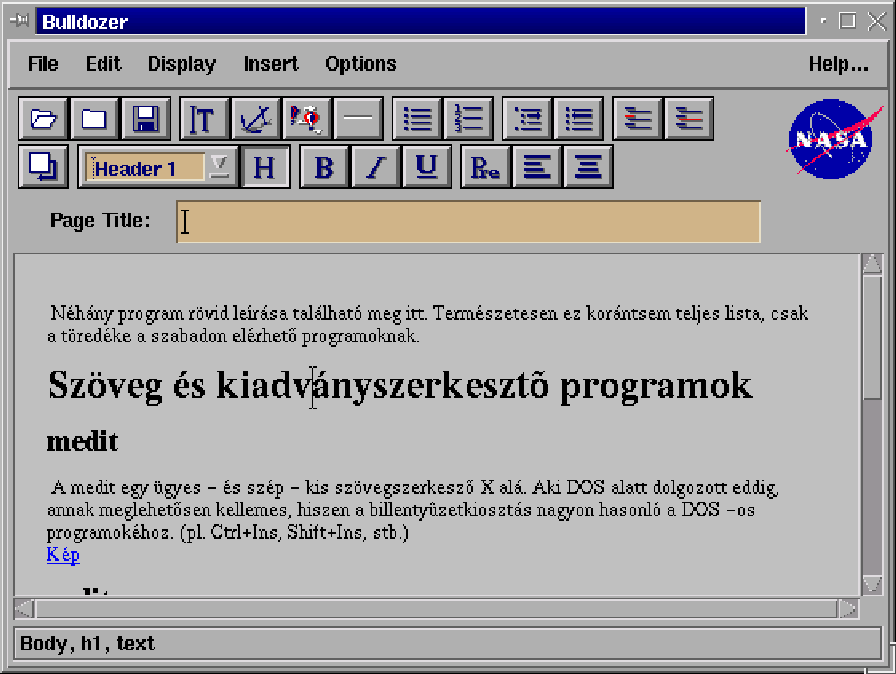The image size is (896, 674).
Task: Click the vertical scrollbar down arrow
Action: pos(872,584)
